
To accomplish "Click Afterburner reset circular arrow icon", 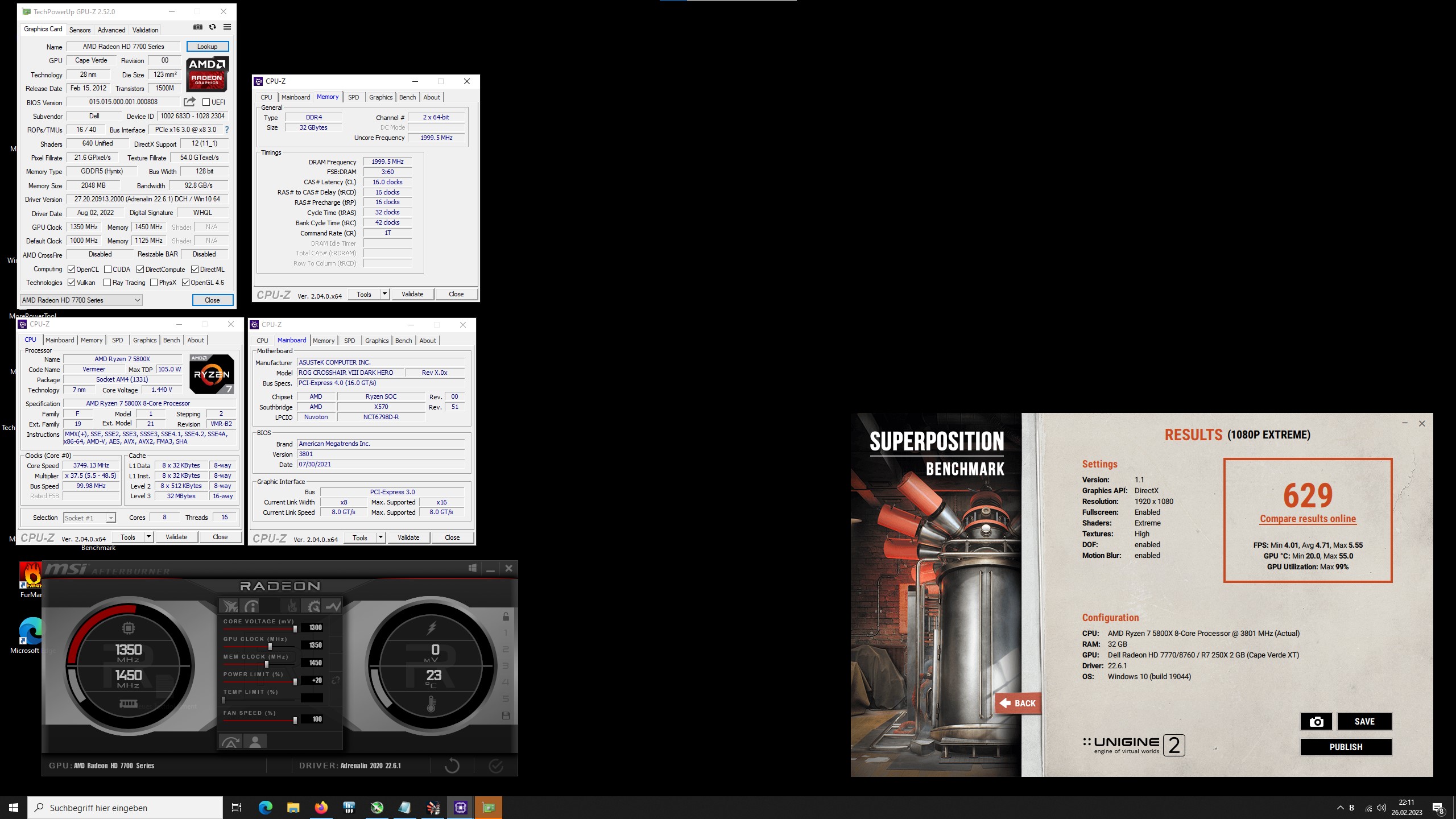I will pos(452,766).
